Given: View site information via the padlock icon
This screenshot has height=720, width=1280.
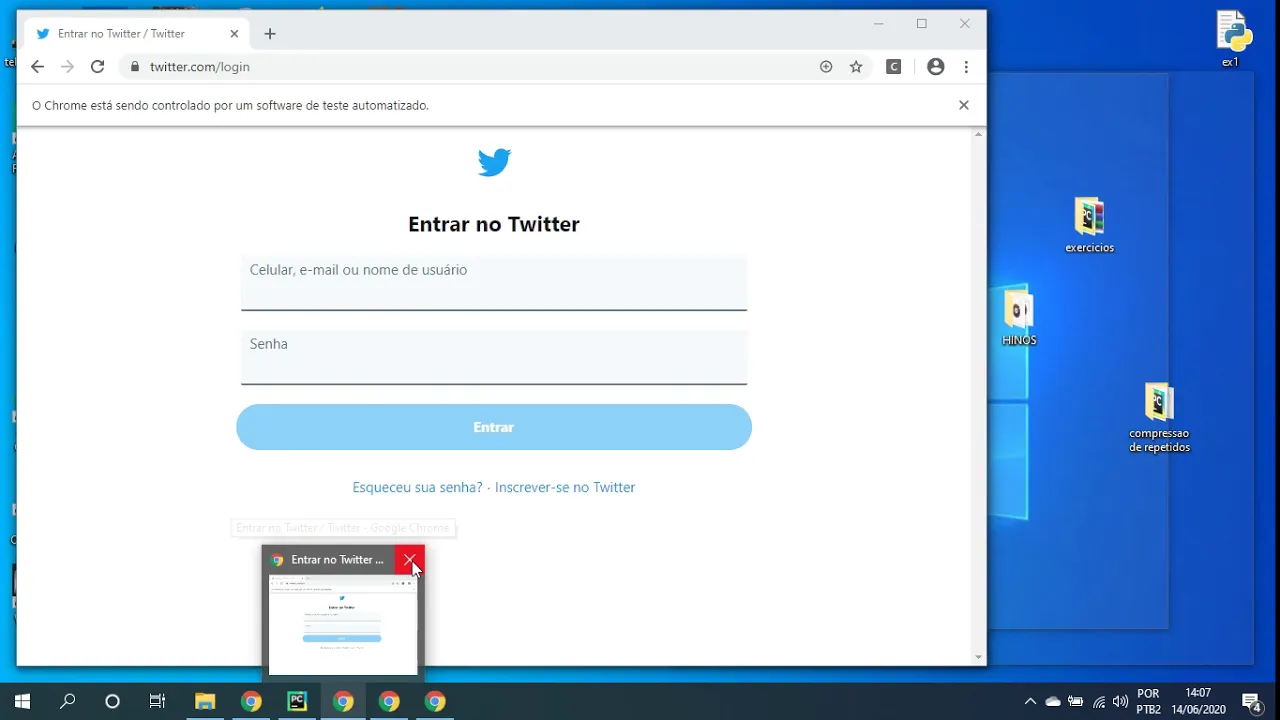Looking at the screenshot, I should point(134,67).
